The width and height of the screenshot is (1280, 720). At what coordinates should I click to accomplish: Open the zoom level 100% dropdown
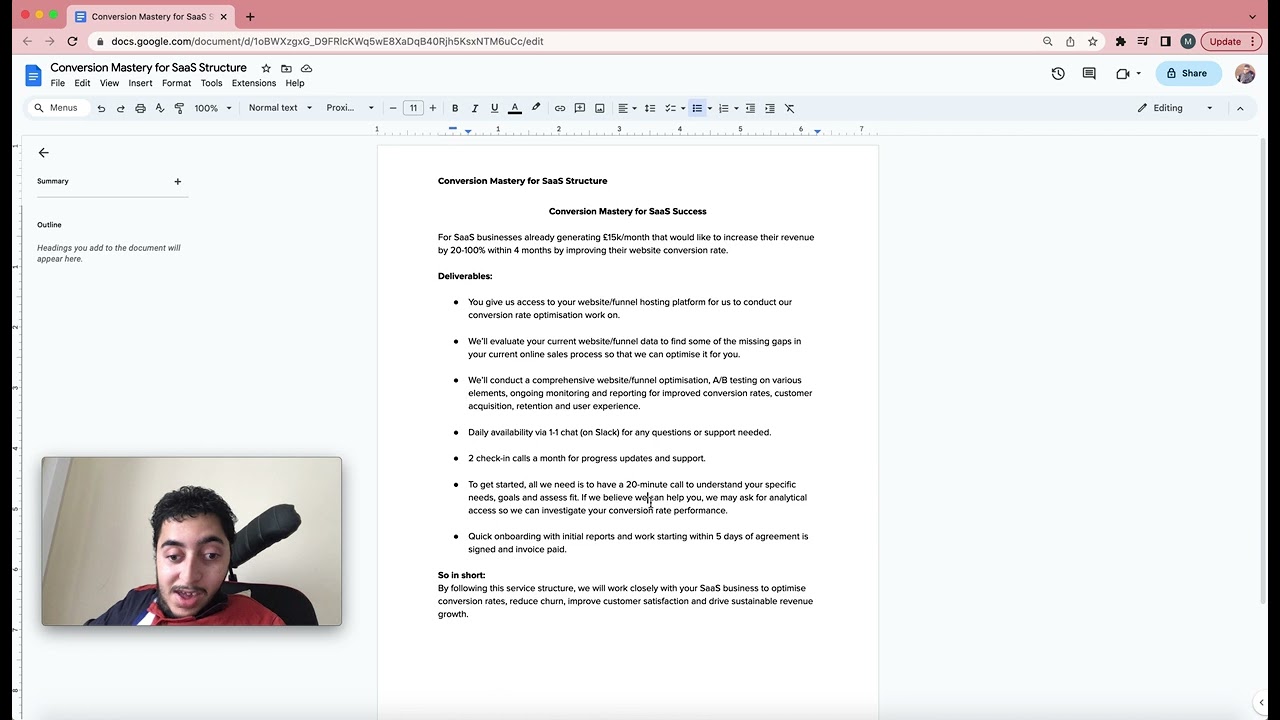(213, 108)
